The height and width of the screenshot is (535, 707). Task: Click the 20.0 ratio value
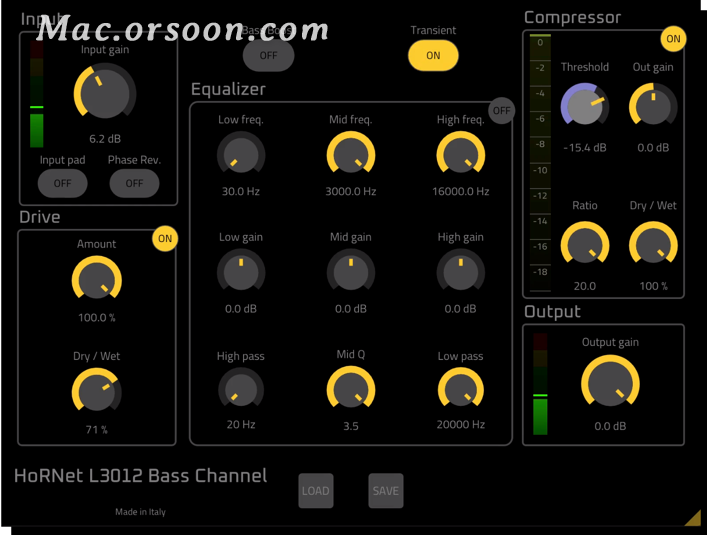585,286
